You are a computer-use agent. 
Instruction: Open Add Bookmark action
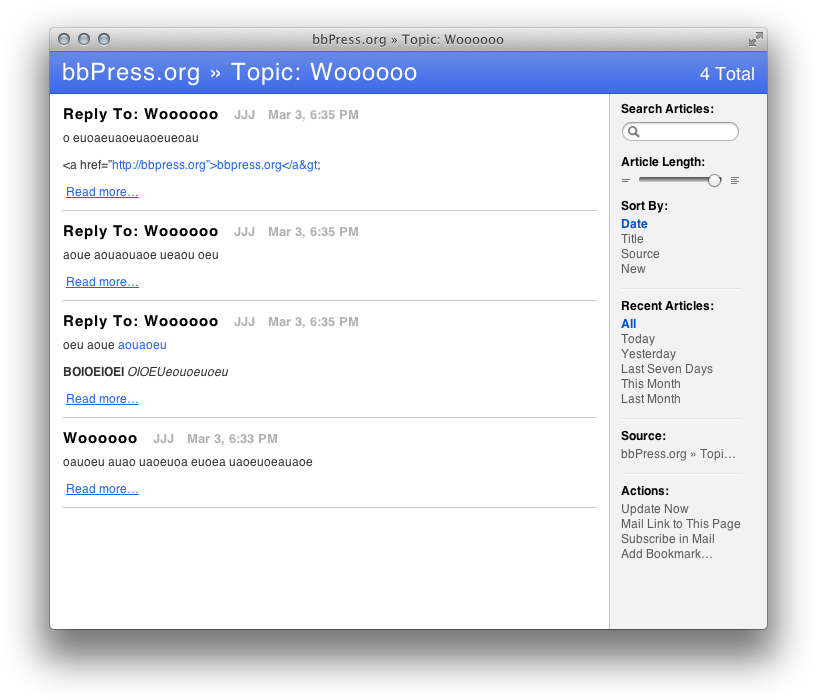[x=666, y=554]
